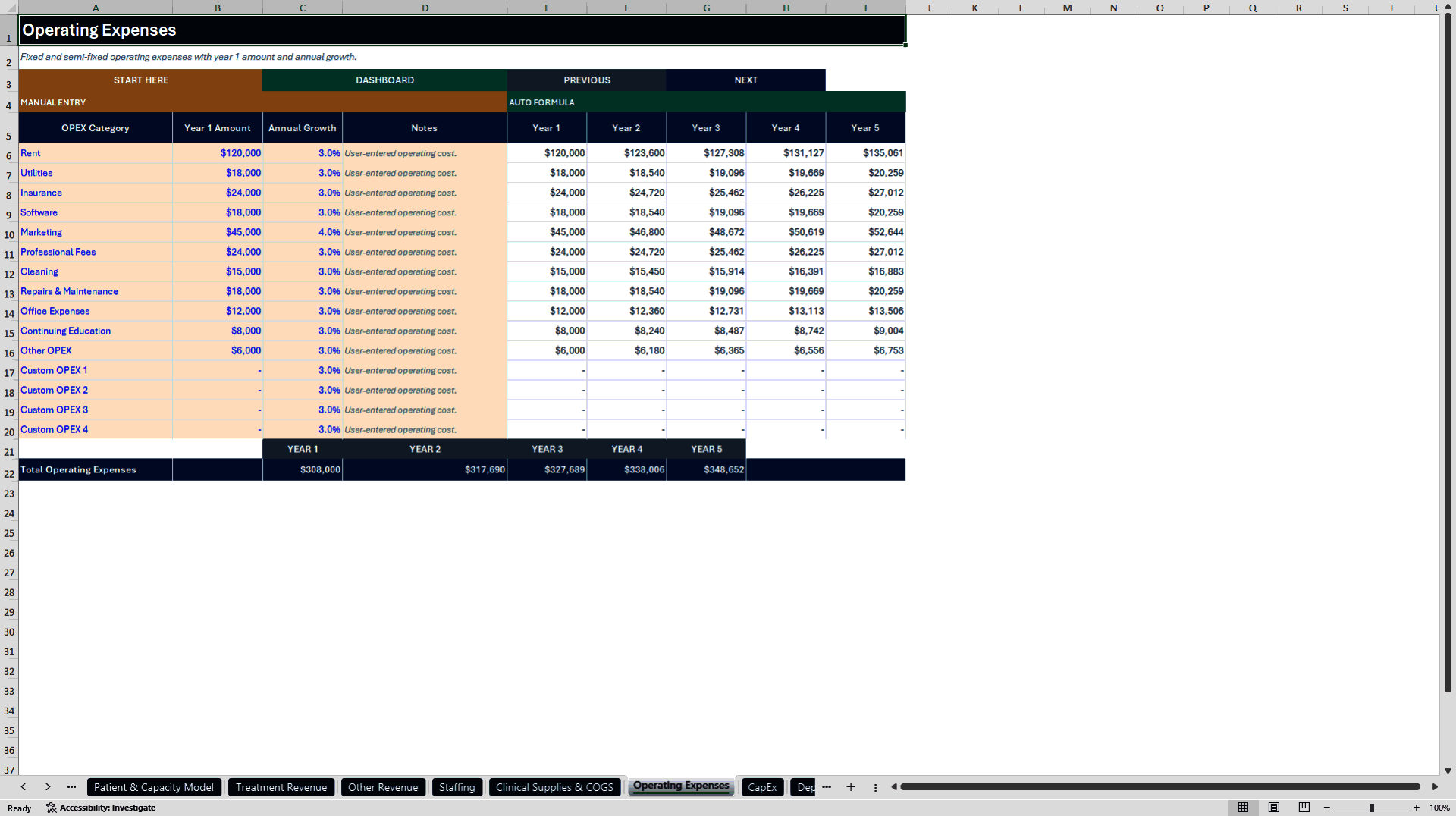Open Patient & Capacity Model tab
This screenshot has height=816, width=1456.
[x=154, y=787]
